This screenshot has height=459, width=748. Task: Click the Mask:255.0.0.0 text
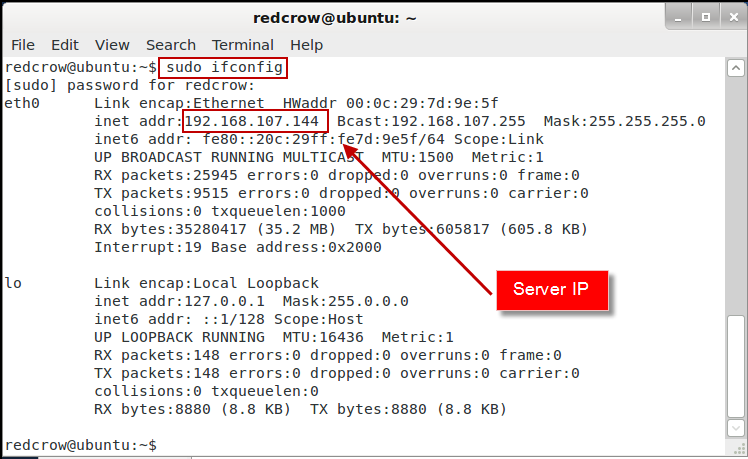point(346,301)
